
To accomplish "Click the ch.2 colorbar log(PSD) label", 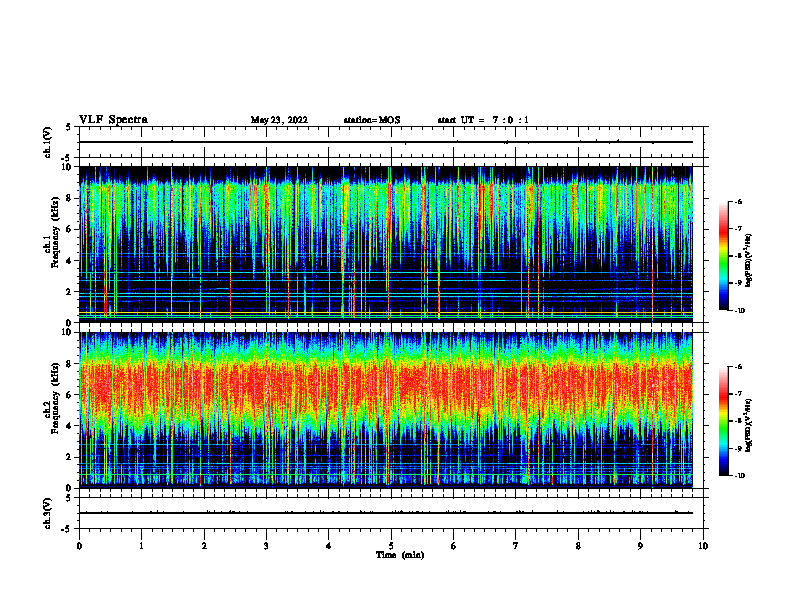I will coord(749,426).
